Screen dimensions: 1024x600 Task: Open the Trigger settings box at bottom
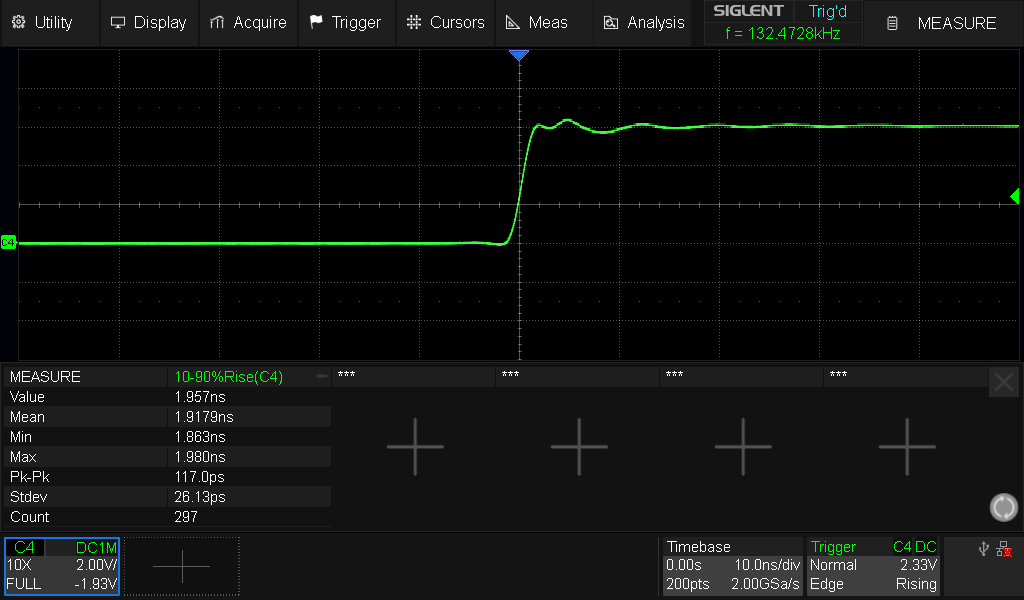pyautogui.click(x=874, y=566)
